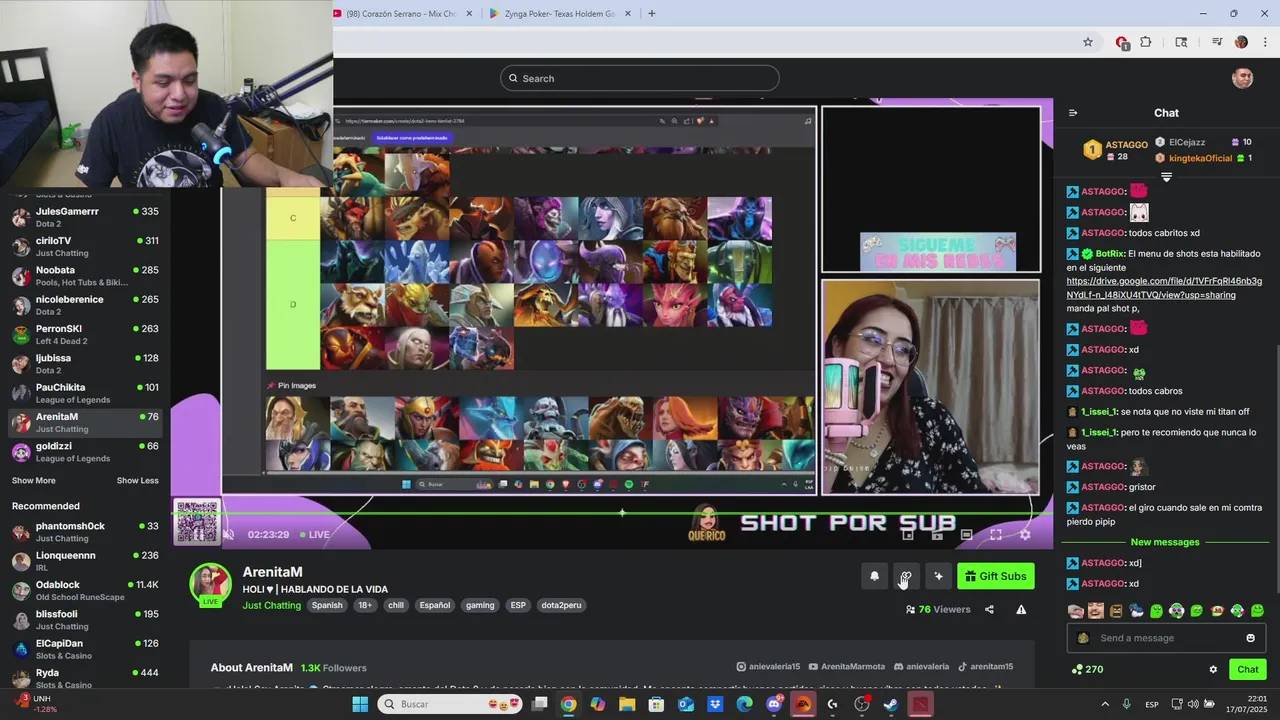This screenshot has height=720, width=1280.
Task: Collapse the chat panel
Action: [x=1073, y=113]
